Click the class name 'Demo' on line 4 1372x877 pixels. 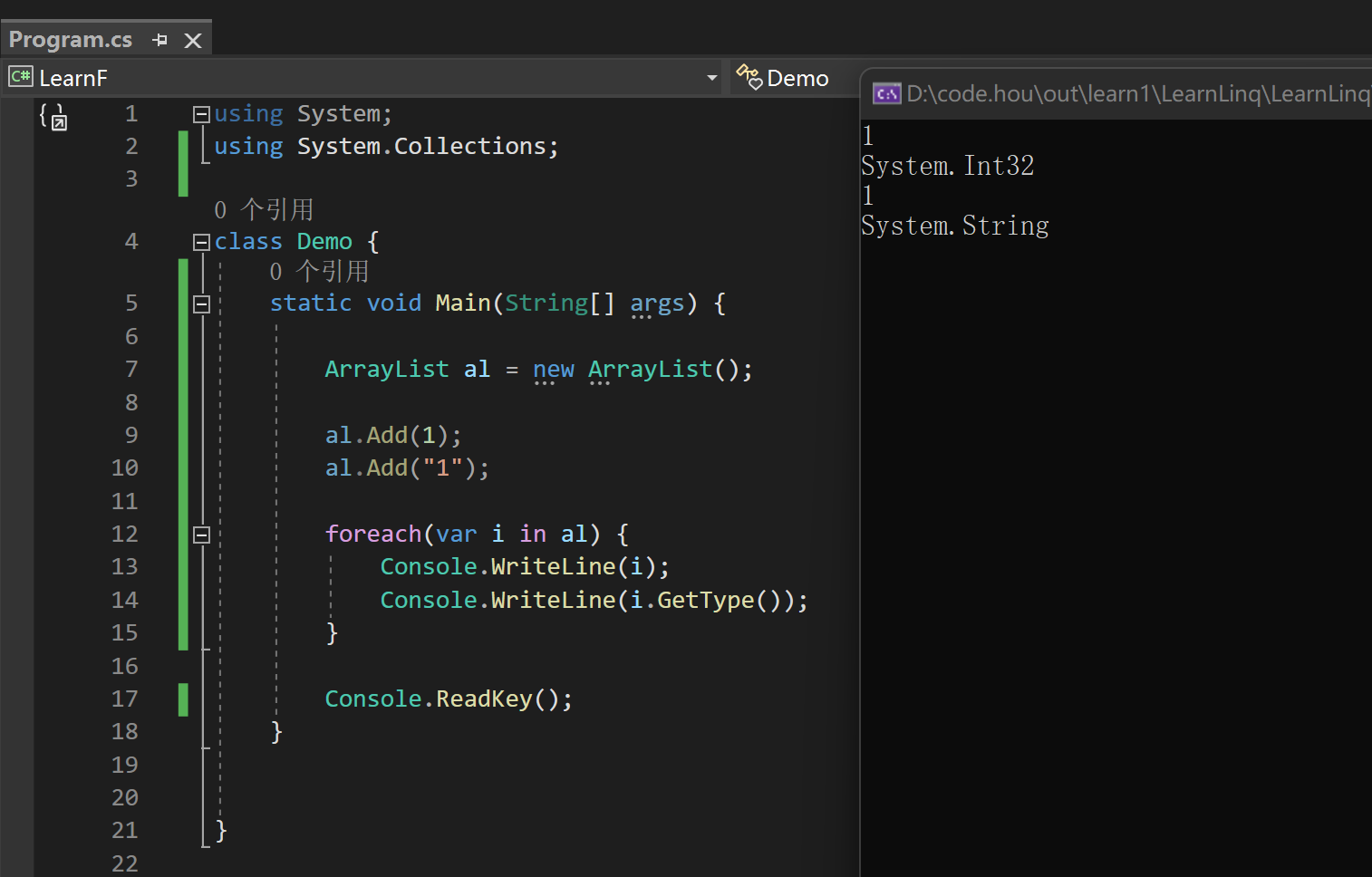(x=324, y=242)
